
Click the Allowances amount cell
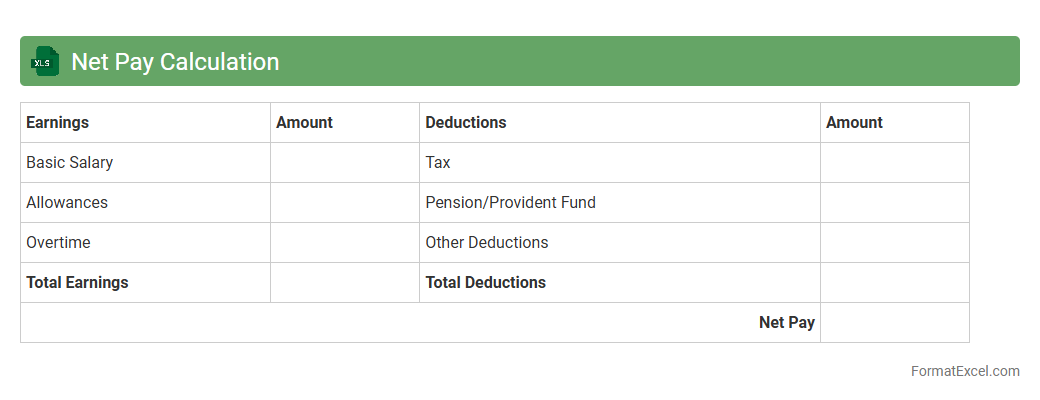tap(345, 202)
